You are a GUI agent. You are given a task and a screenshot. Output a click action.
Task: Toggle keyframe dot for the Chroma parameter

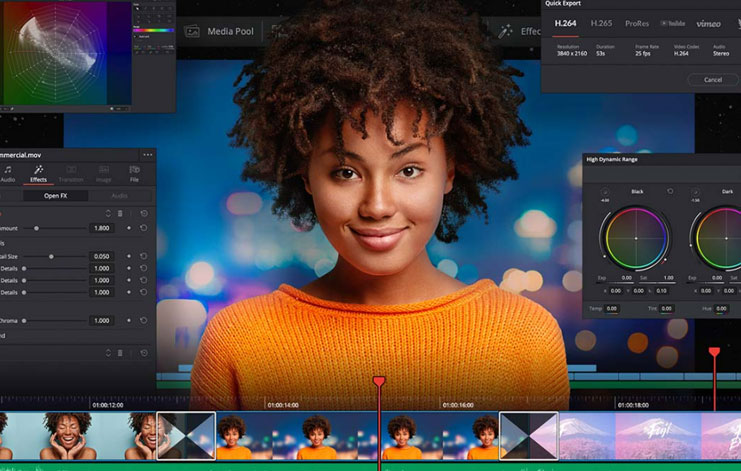pyautogui.click(x=128, y=321)
